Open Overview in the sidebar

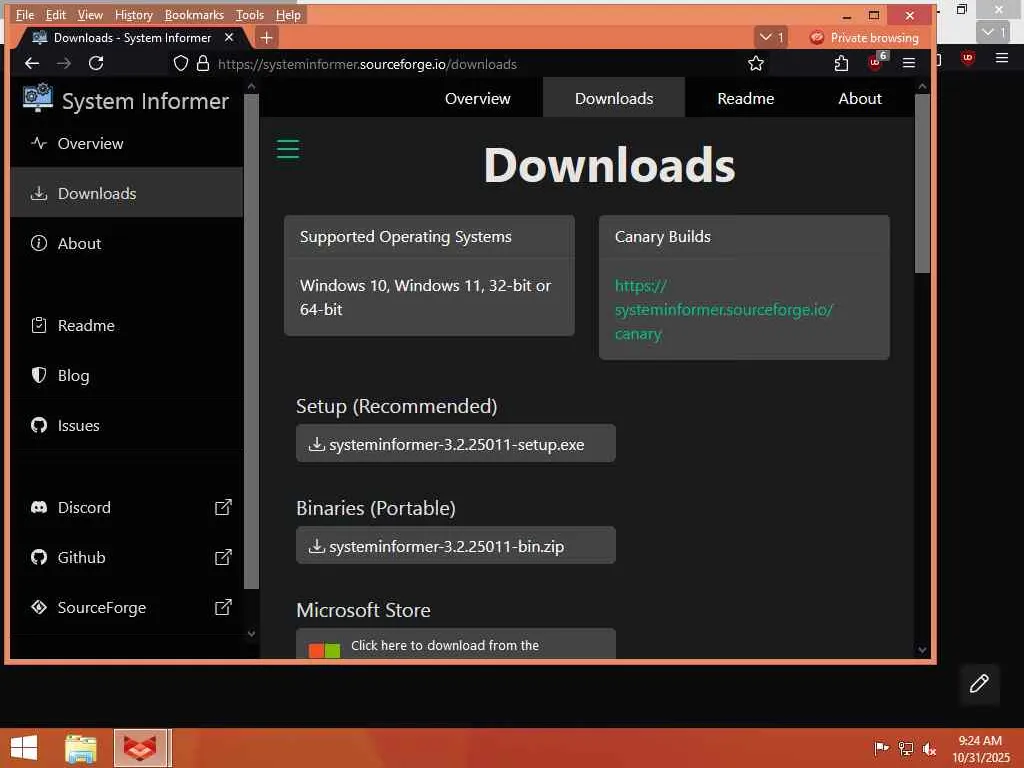(x=127, y=144)
